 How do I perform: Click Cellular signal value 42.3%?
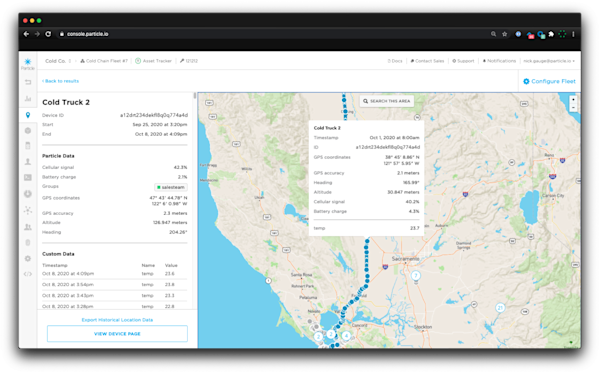pyautogui.click(x=180, y=167)
